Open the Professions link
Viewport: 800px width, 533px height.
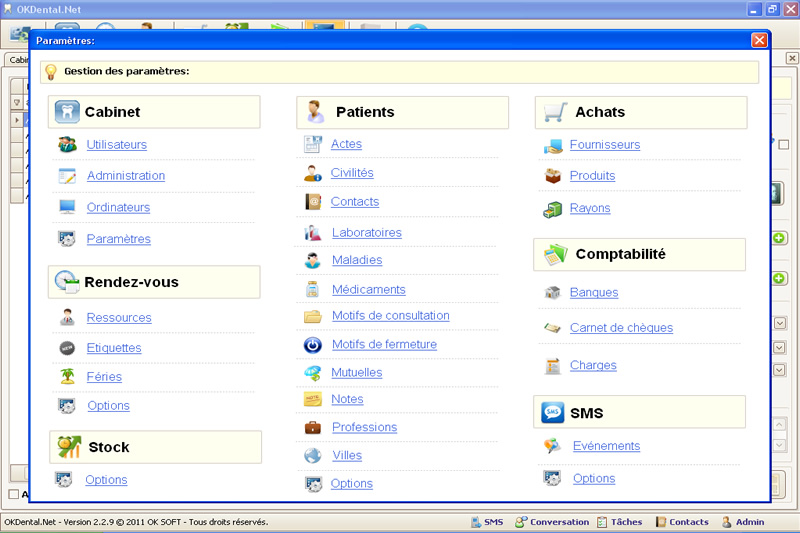(365, 427)
